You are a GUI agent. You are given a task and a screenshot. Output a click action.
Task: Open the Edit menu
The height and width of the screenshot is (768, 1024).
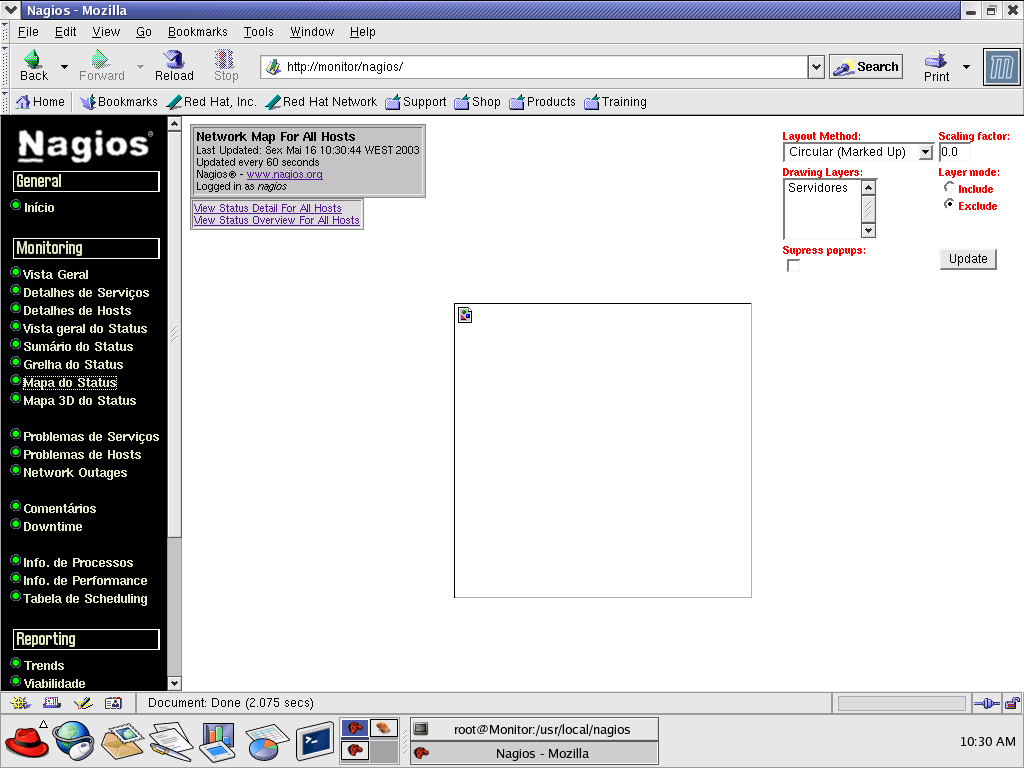(65, 32)
